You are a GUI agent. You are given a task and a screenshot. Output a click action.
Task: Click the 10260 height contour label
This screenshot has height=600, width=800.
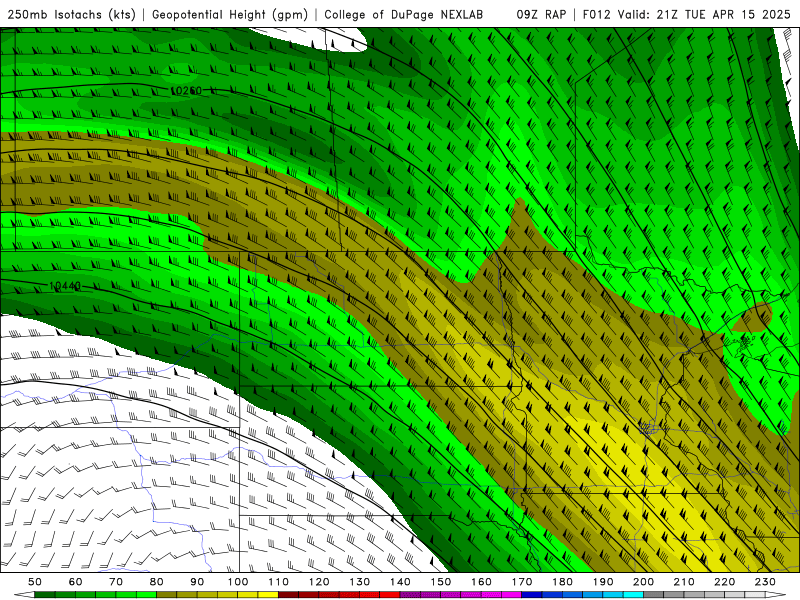(186, 91)
